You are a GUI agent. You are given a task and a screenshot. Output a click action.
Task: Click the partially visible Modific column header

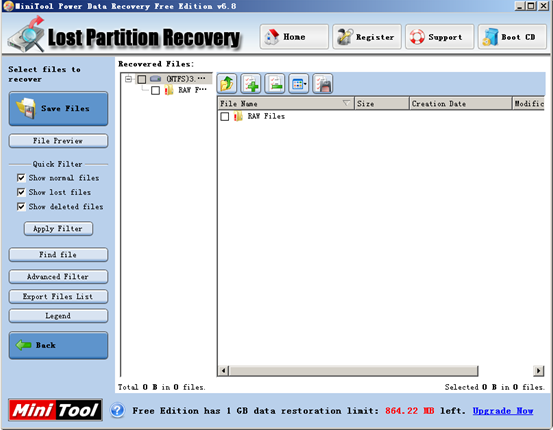pyautogui.click(x=528, y=104)
